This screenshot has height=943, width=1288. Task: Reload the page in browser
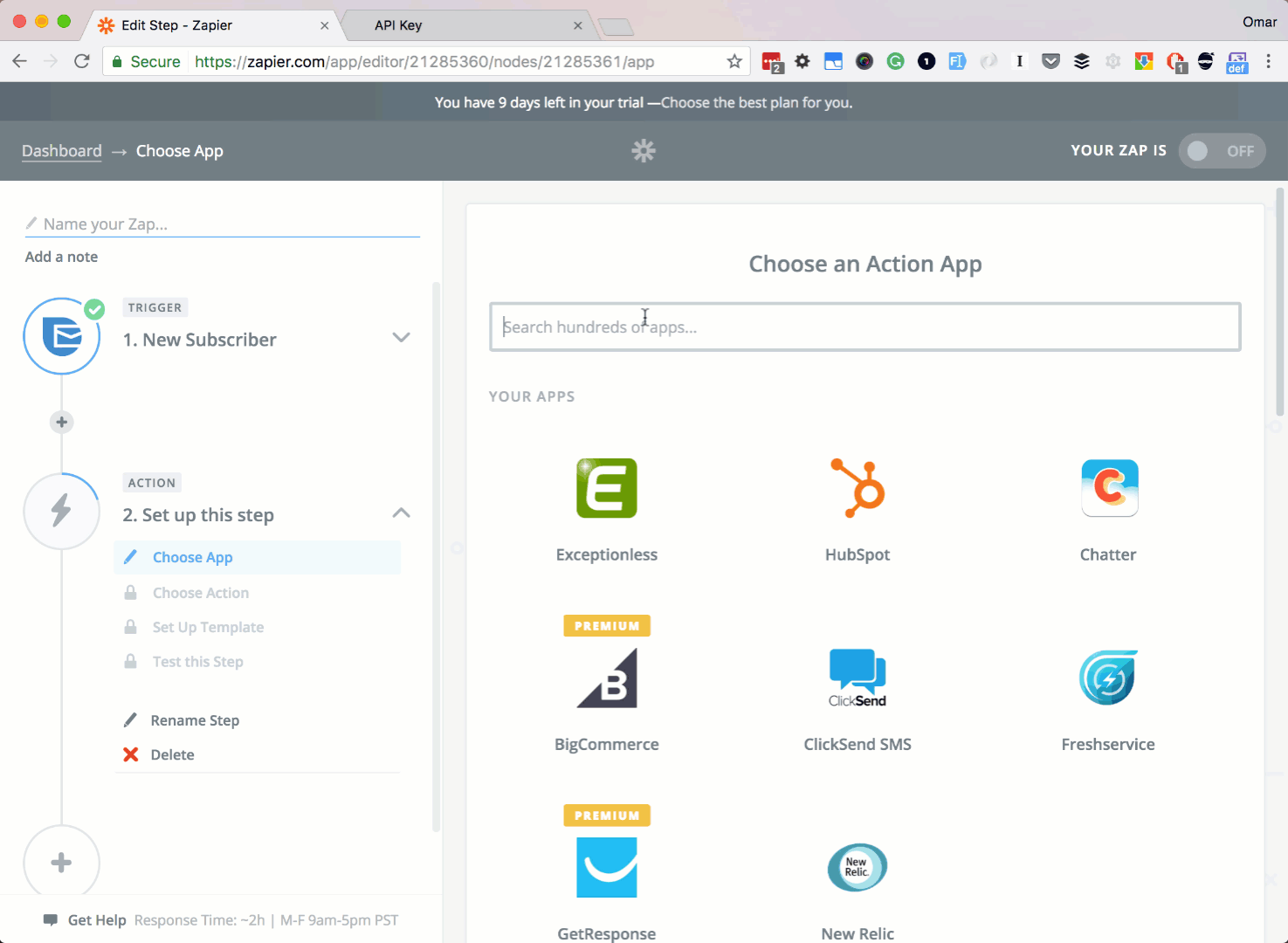(x=82, y=61)
